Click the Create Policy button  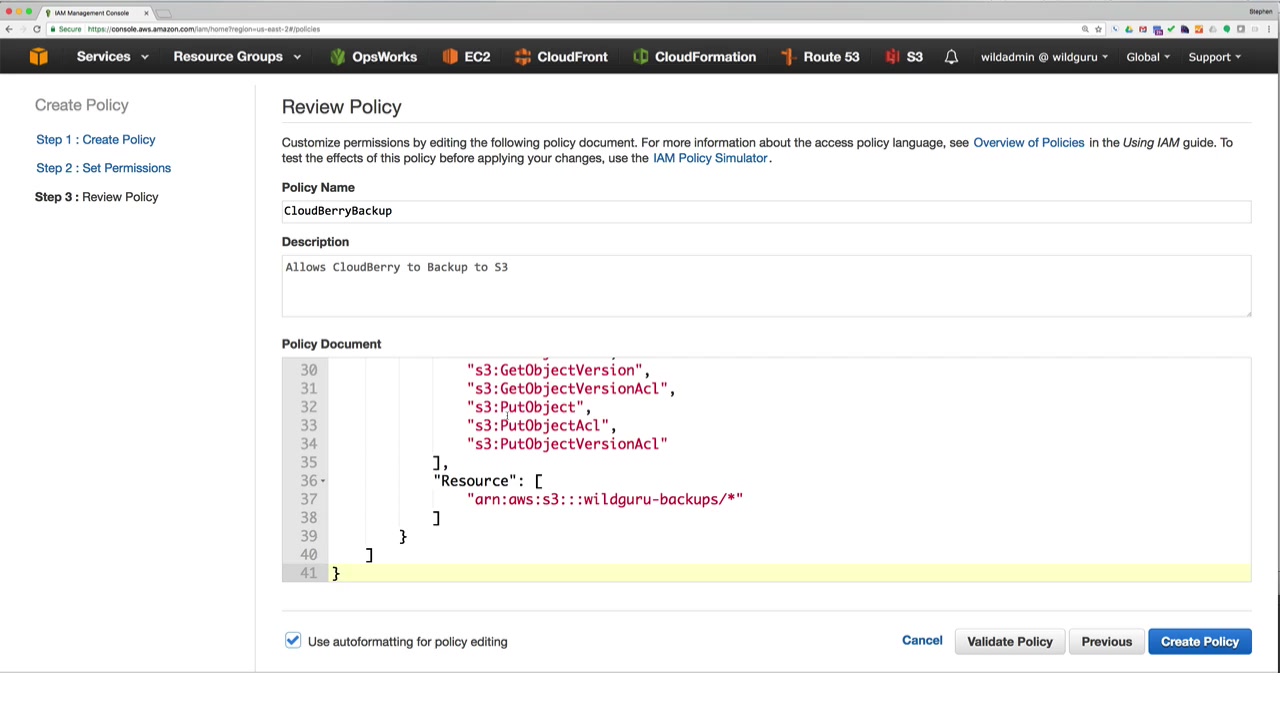[1199, 642]
